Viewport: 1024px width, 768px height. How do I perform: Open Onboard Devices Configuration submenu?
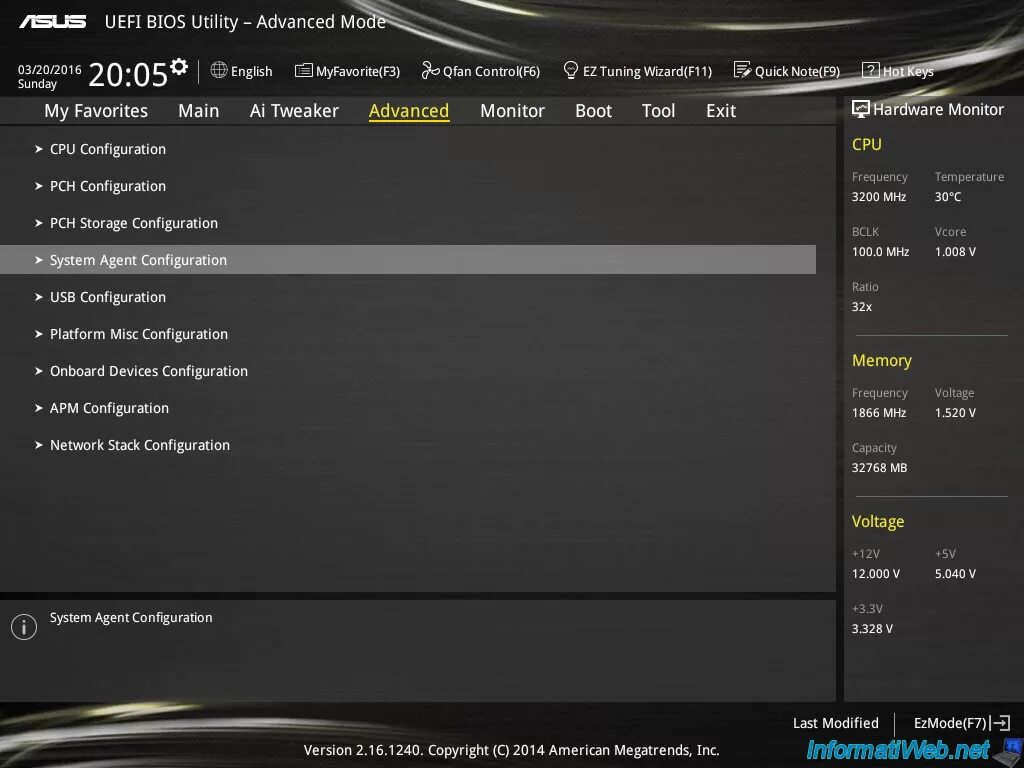[149, 372]
